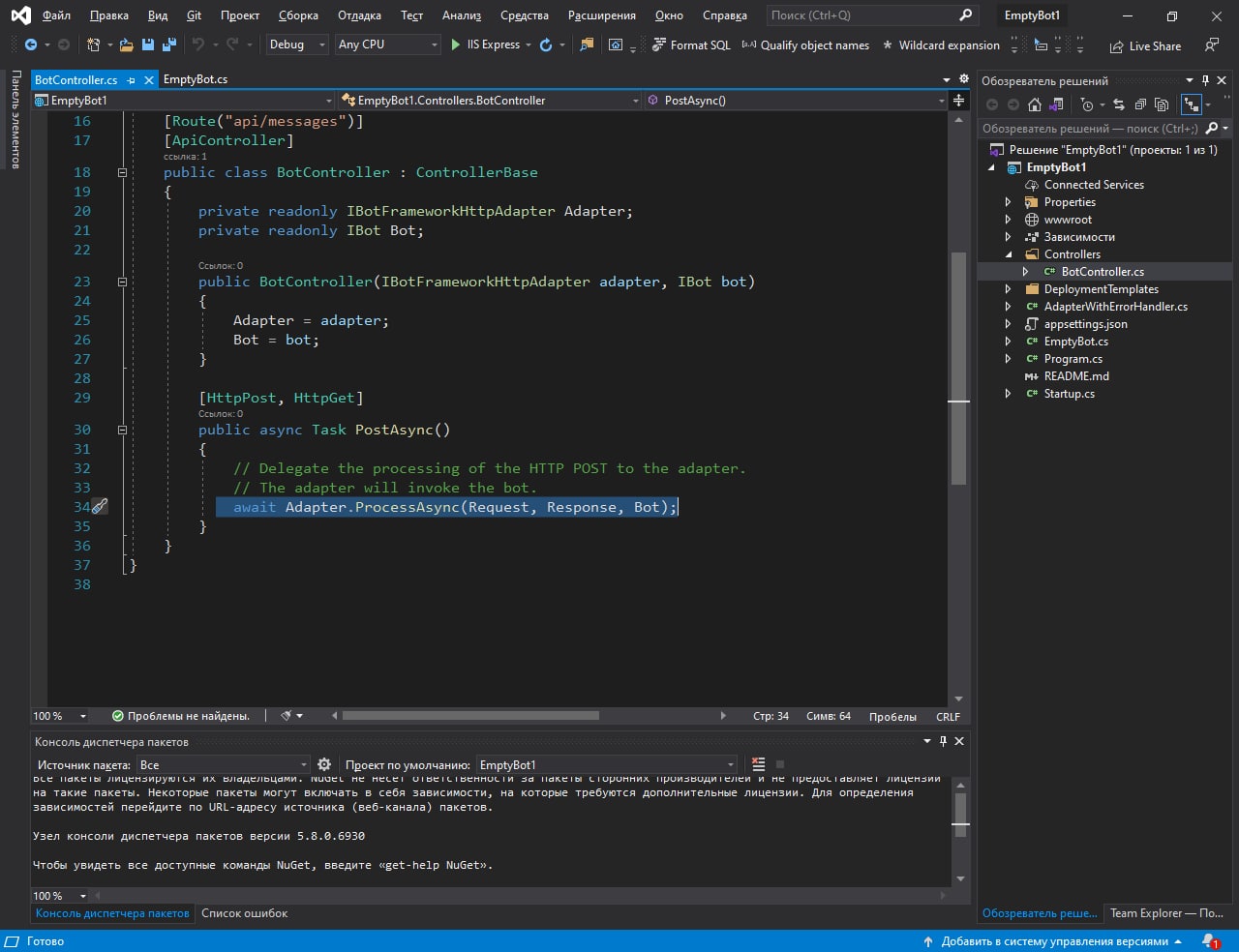Click Sync with Active Document icon
The width and height of the screenshot is (1239, 952).
[x=1119, y=104]
